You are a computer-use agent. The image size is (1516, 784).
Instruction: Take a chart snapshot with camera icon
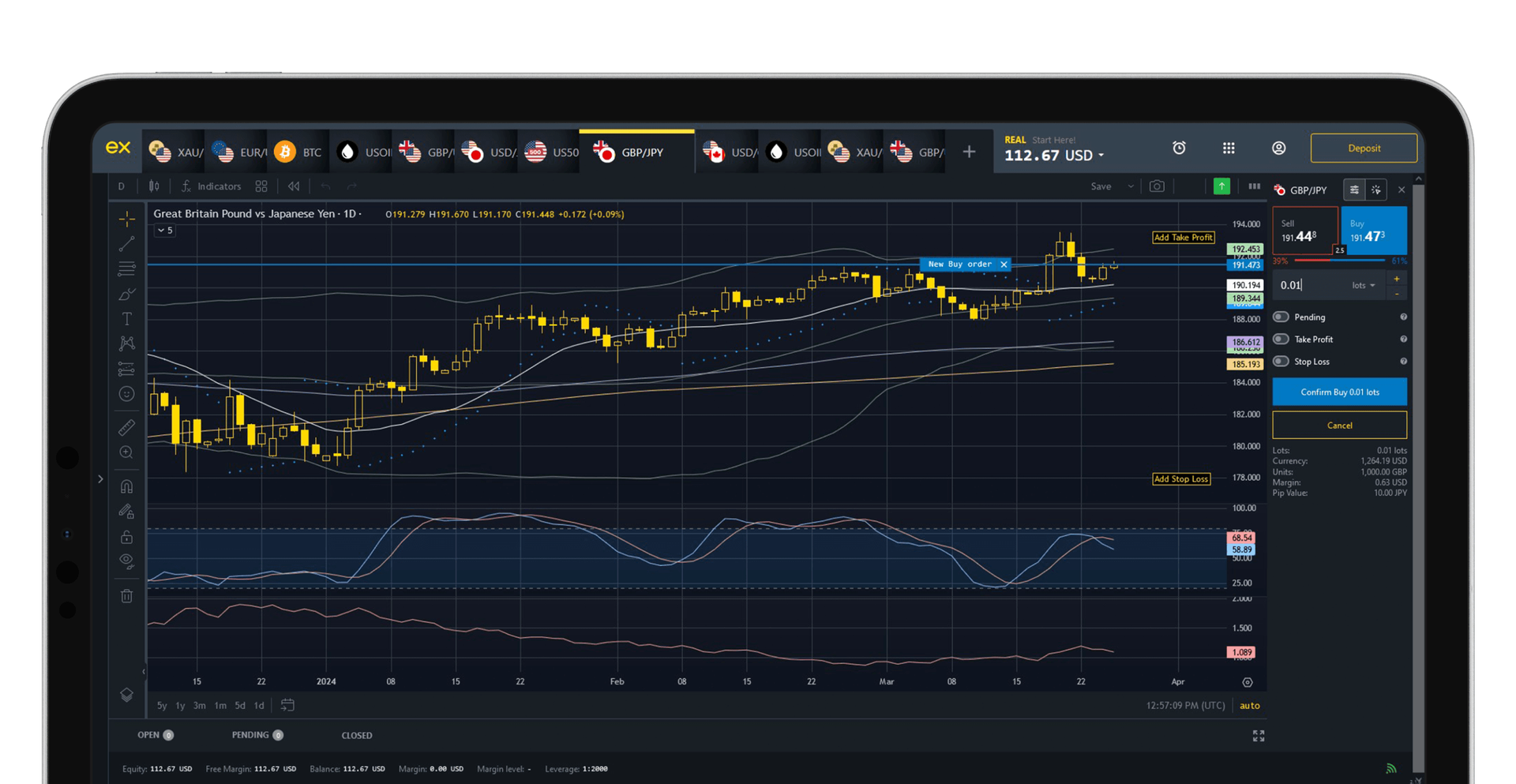click(x=1157, y=186)
